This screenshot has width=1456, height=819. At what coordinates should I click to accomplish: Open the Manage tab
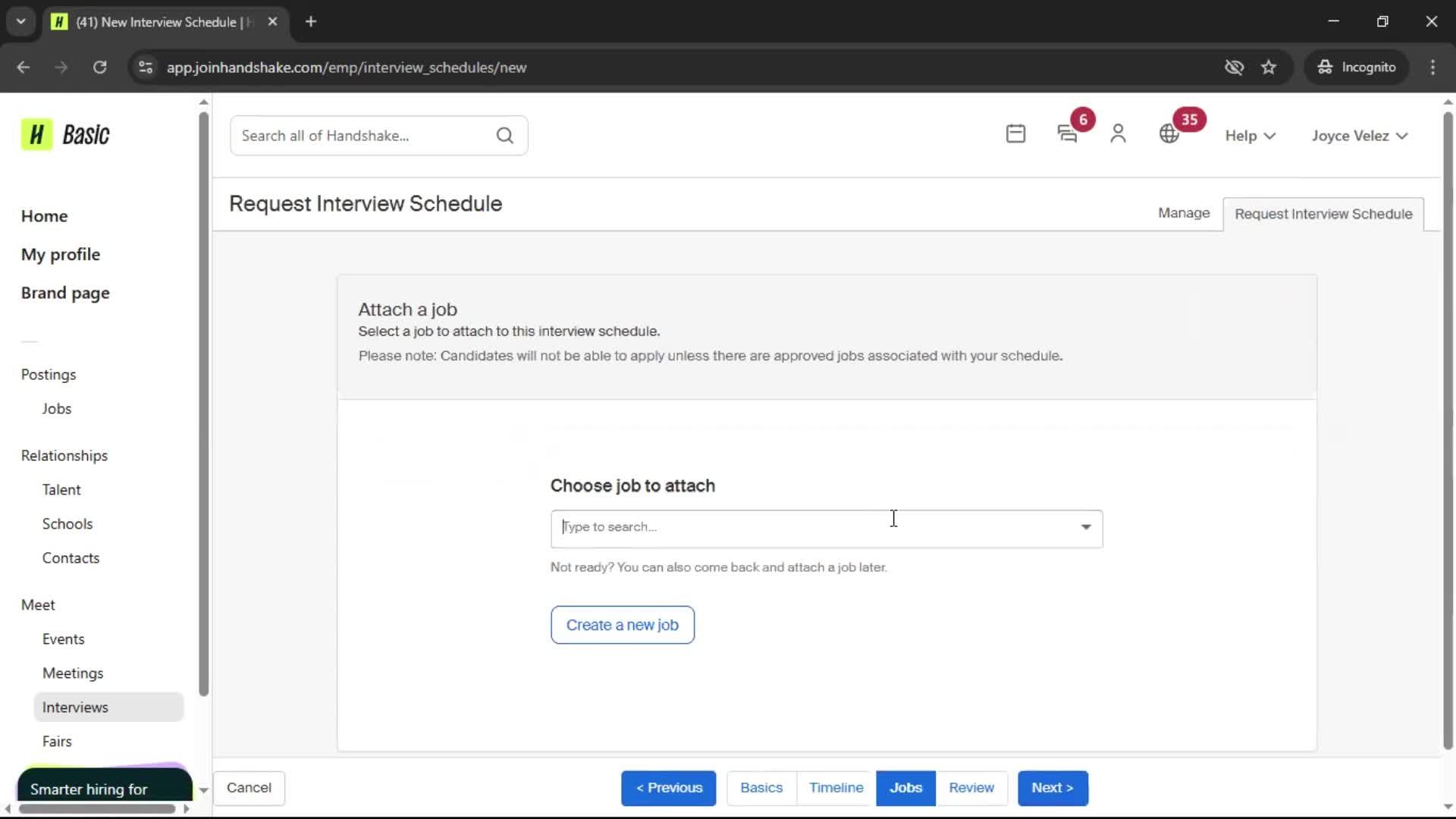tap(1183, 213)
